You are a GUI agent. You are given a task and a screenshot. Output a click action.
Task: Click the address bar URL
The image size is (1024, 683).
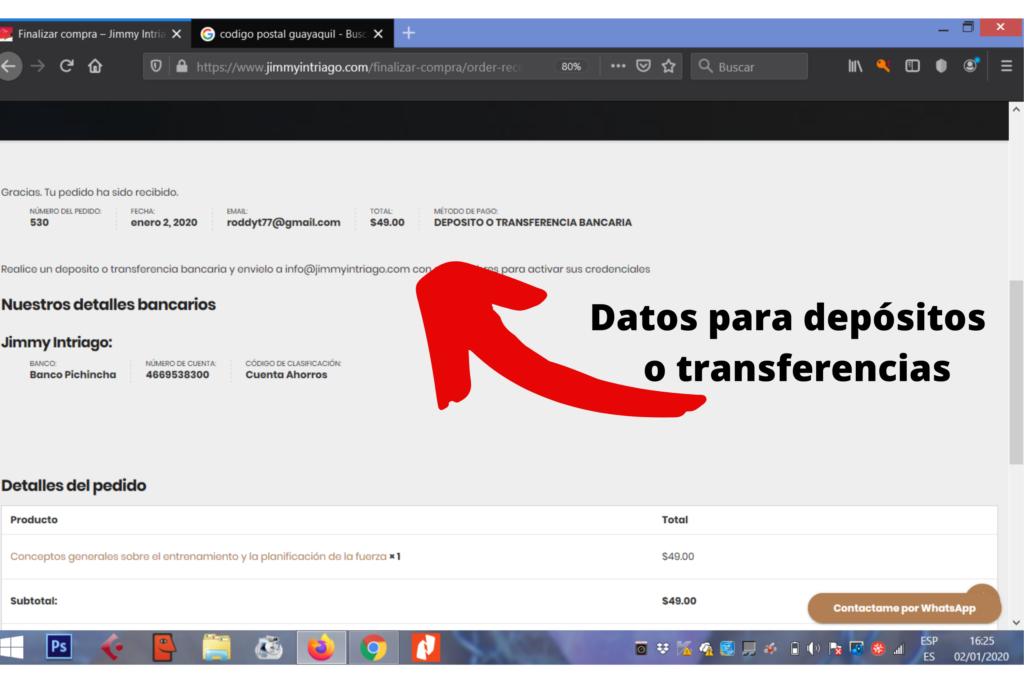[359, 67]
